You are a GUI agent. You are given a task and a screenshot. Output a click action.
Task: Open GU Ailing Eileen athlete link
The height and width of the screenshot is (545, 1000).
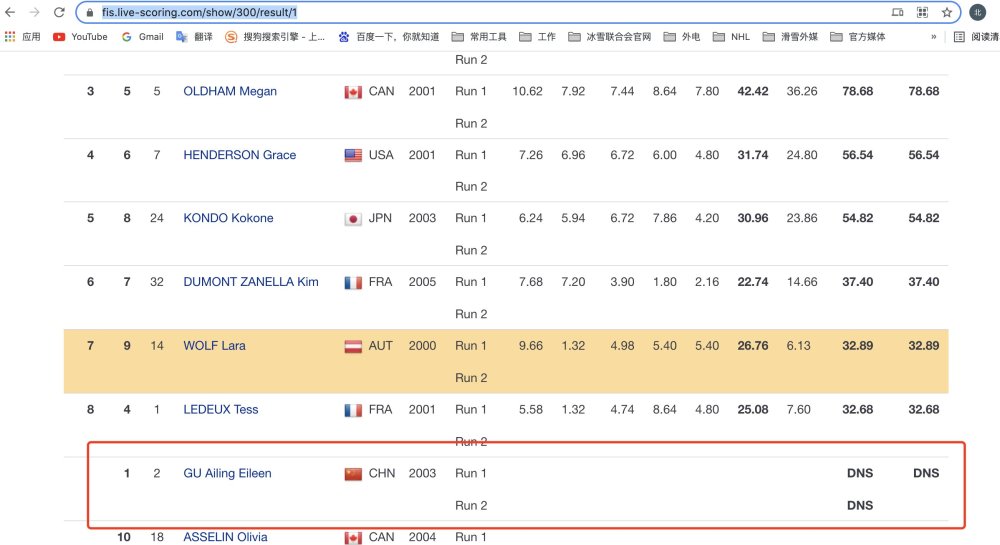[227, 473]
